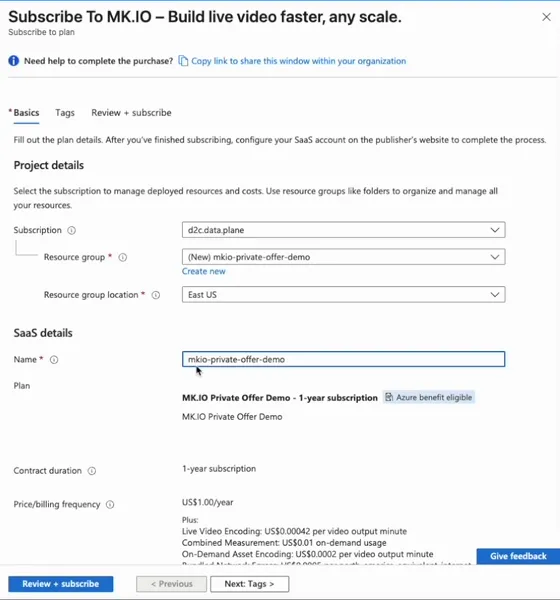Click the blue Review + subscribe button

[60, 584]
